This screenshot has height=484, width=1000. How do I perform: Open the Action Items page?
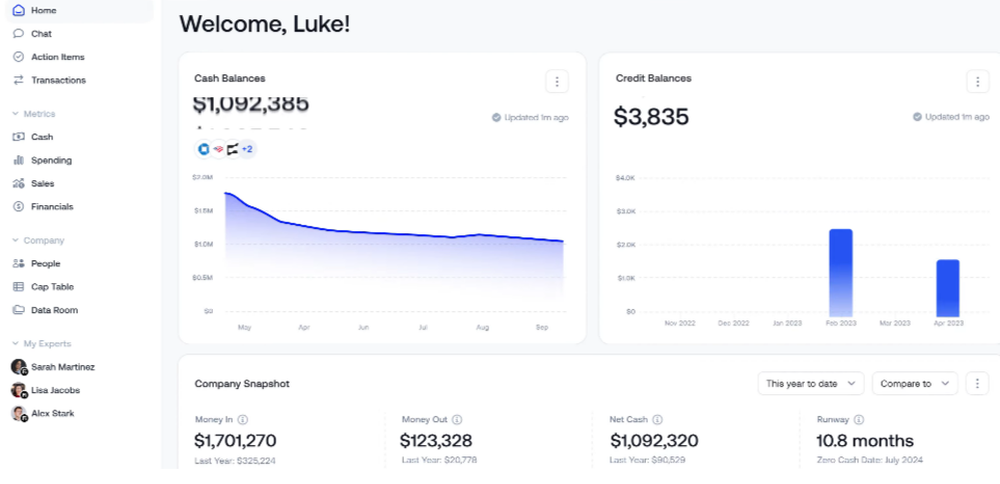pyautogui.click(x=57, y=57)
